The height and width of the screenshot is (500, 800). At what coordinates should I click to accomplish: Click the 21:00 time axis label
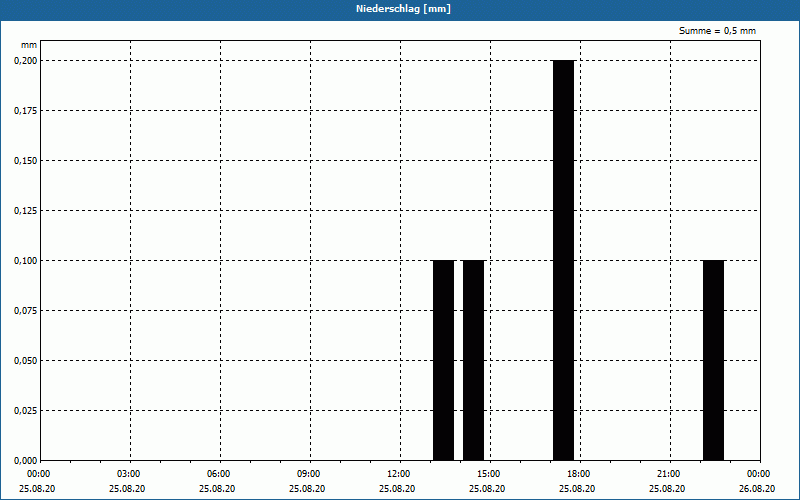[667, 474]
